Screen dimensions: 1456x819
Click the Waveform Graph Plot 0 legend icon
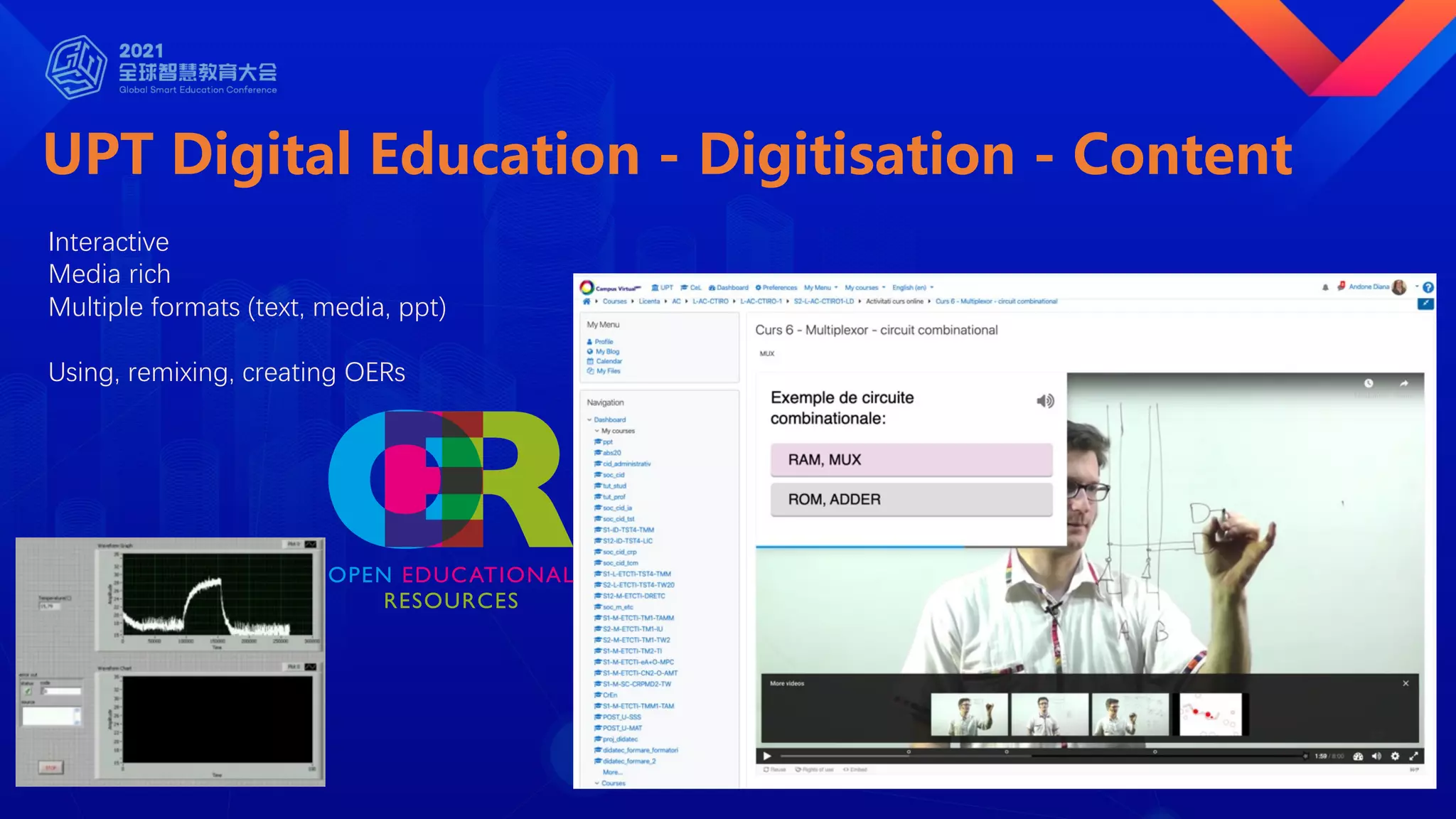311,545
